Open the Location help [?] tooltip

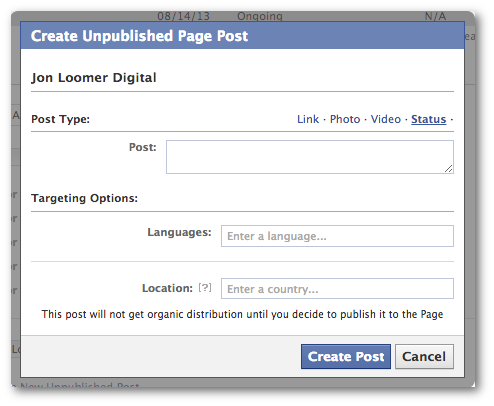point(205,287)
